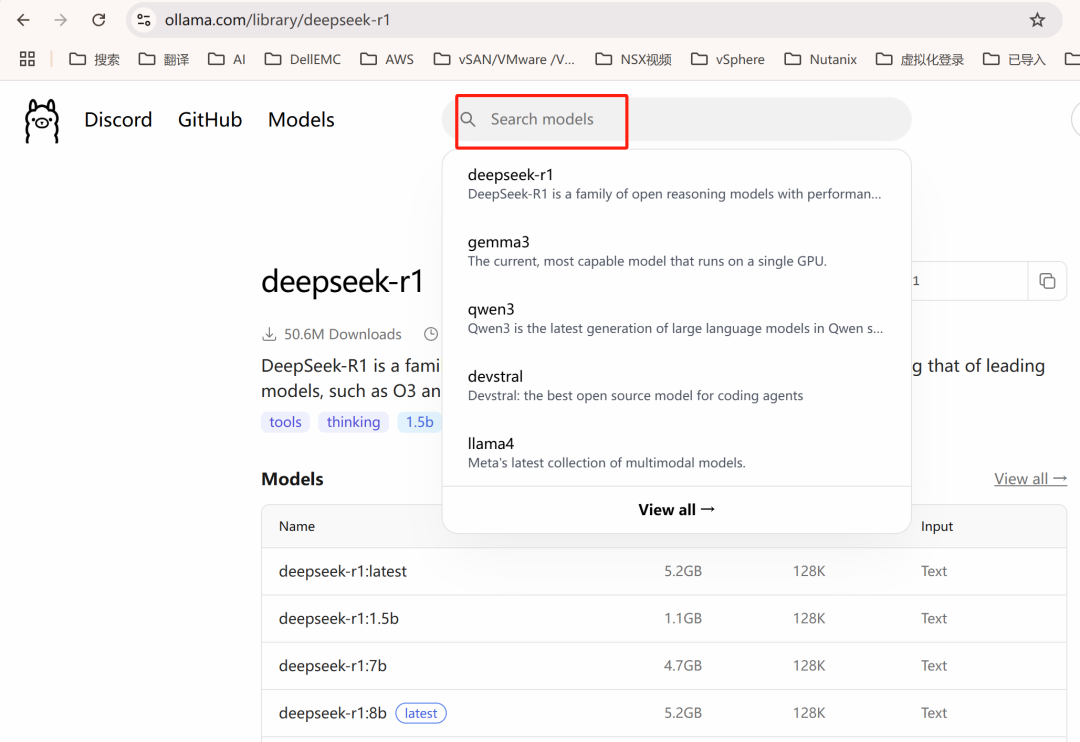Open the Nutanix bookmark folder

point(820,59)
